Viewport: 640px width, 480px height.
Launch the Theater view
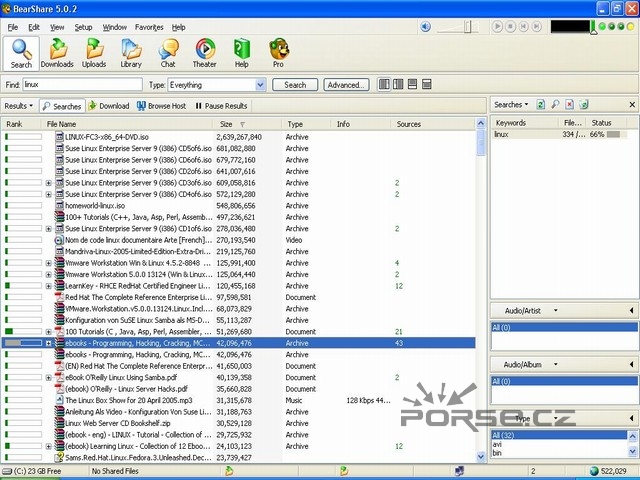coord(204,52)
